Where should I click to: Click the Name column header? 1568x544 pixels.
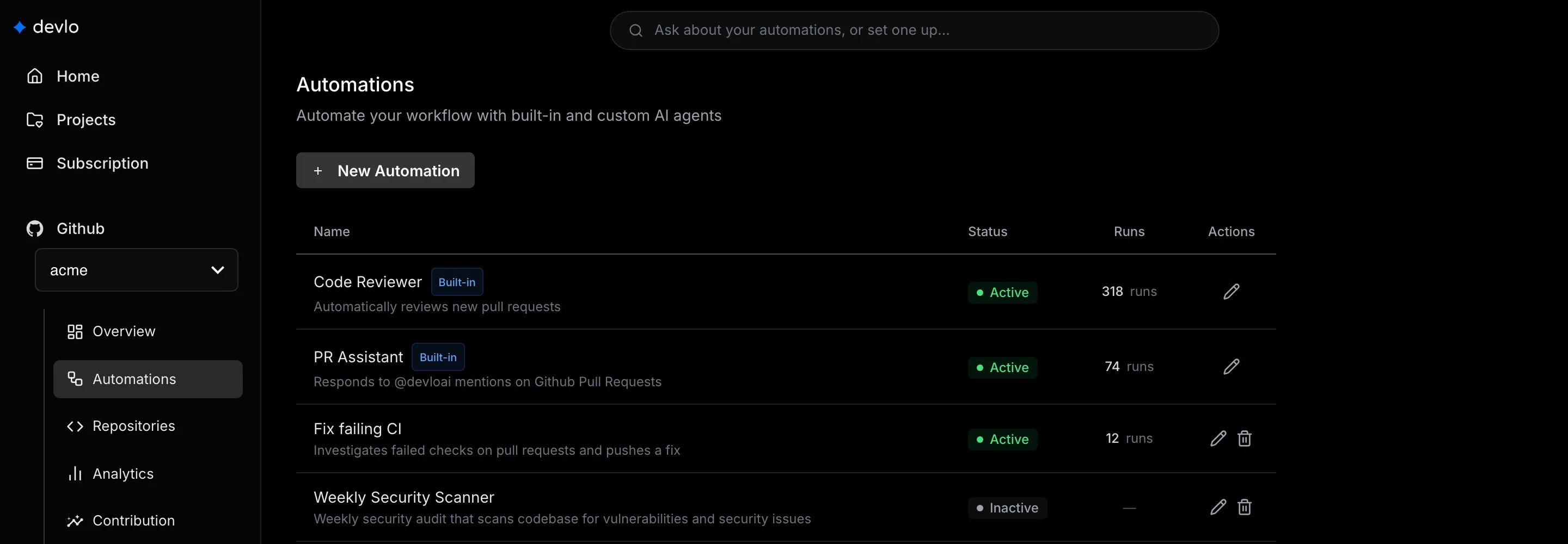[332, 232]
